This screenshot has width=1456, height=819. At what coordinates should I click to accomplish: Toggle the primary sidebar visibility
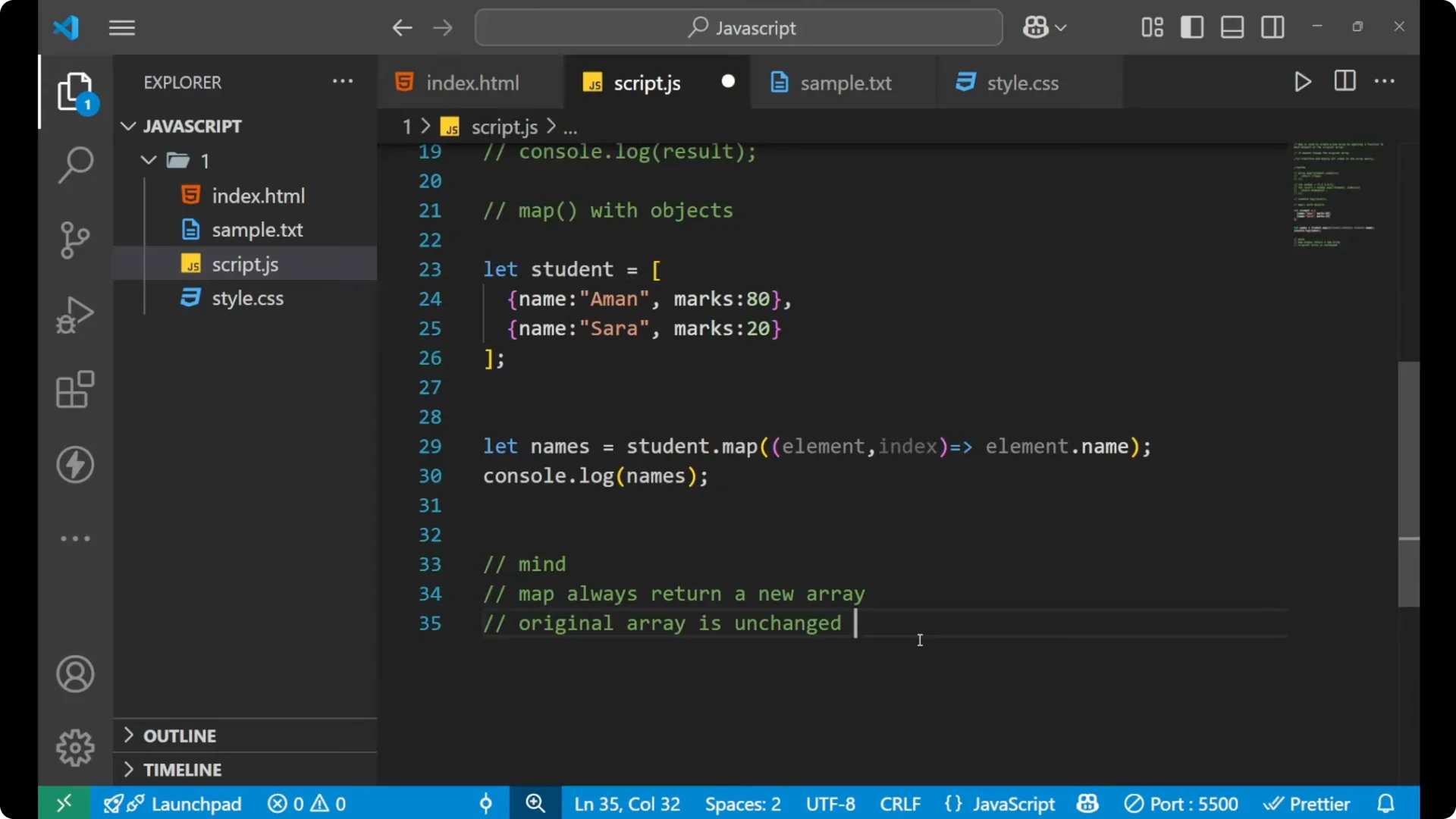click(x=1191, y=27)
